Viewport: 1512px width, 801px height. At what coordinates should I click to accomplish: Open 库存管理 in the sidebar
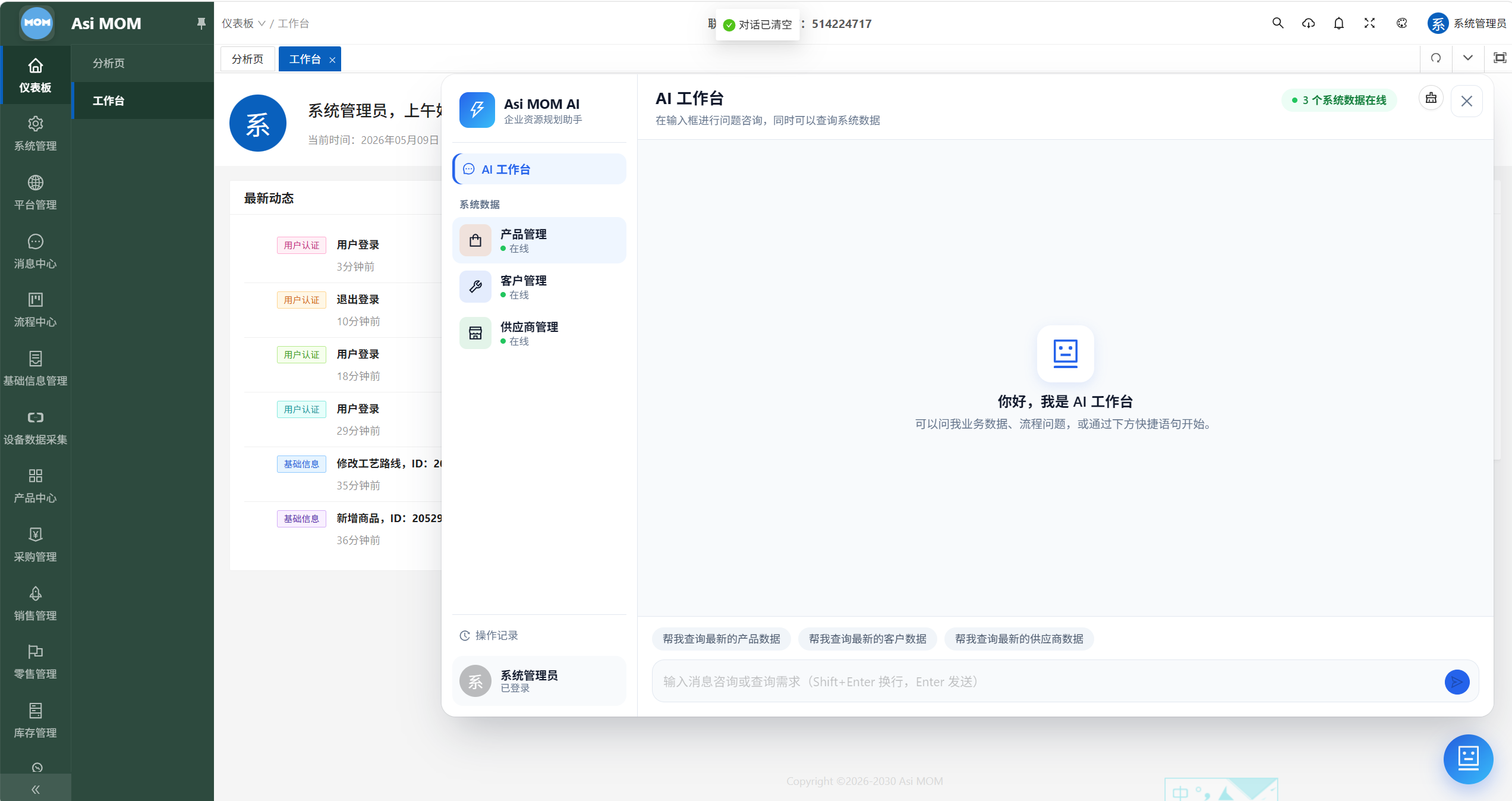36,721
